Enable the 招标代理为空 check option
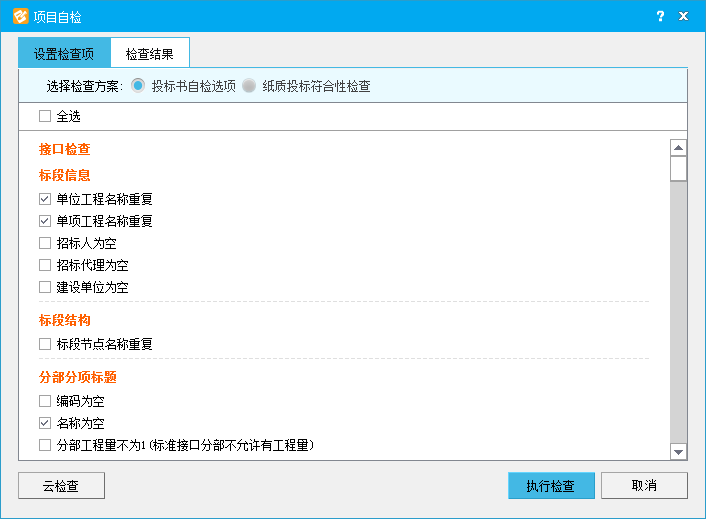The width and height of the screenshot is (706, 519). point(45,265)
